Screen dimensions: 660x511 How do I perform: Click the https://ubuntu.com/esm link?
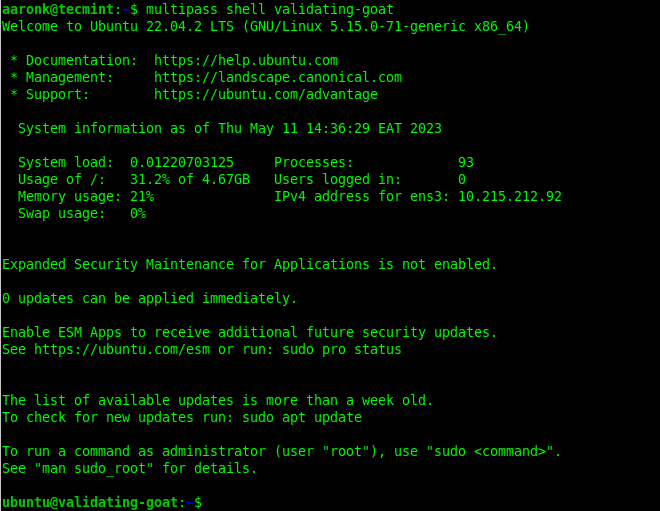point(122,349)
